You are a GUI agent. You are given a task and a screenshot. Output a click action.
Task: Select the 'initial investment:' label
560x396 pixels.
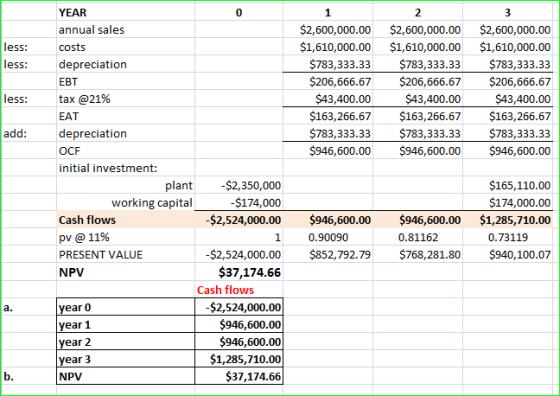point(108,168)
